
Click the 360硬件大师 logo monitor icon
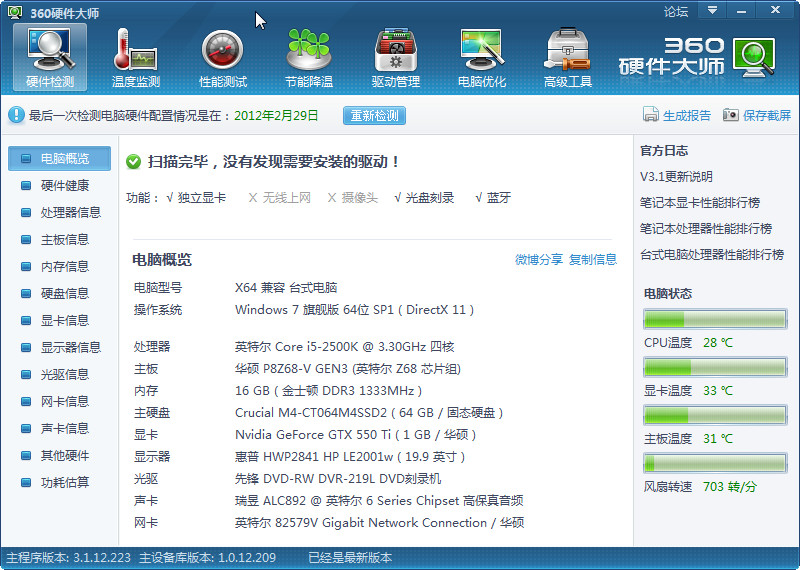pos(755,57)
